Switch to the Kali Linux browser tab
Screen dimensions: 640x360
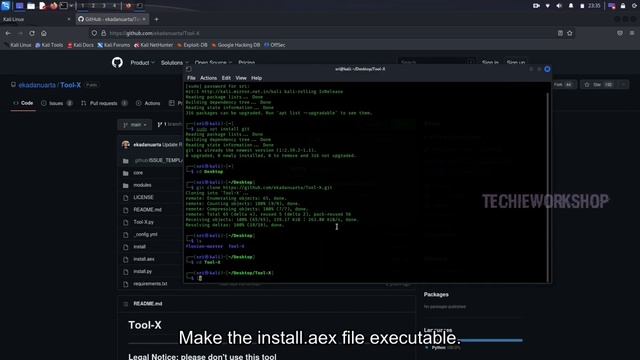[x=36, y=19]
